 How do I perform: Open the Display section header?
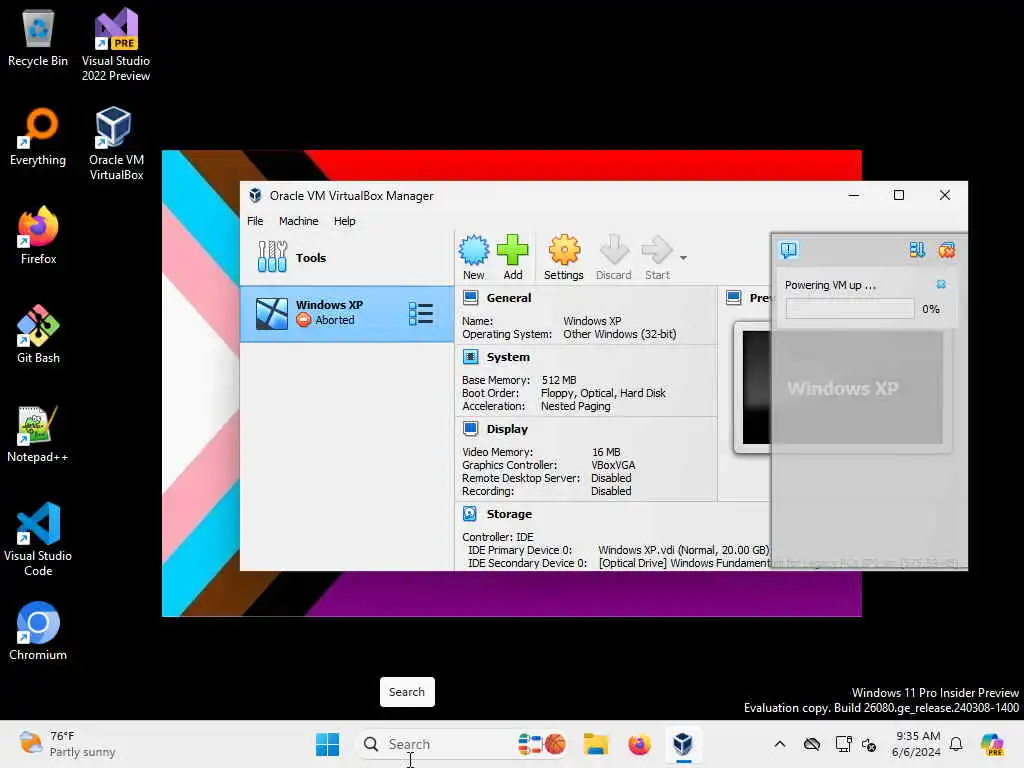(x=507, y=429)
